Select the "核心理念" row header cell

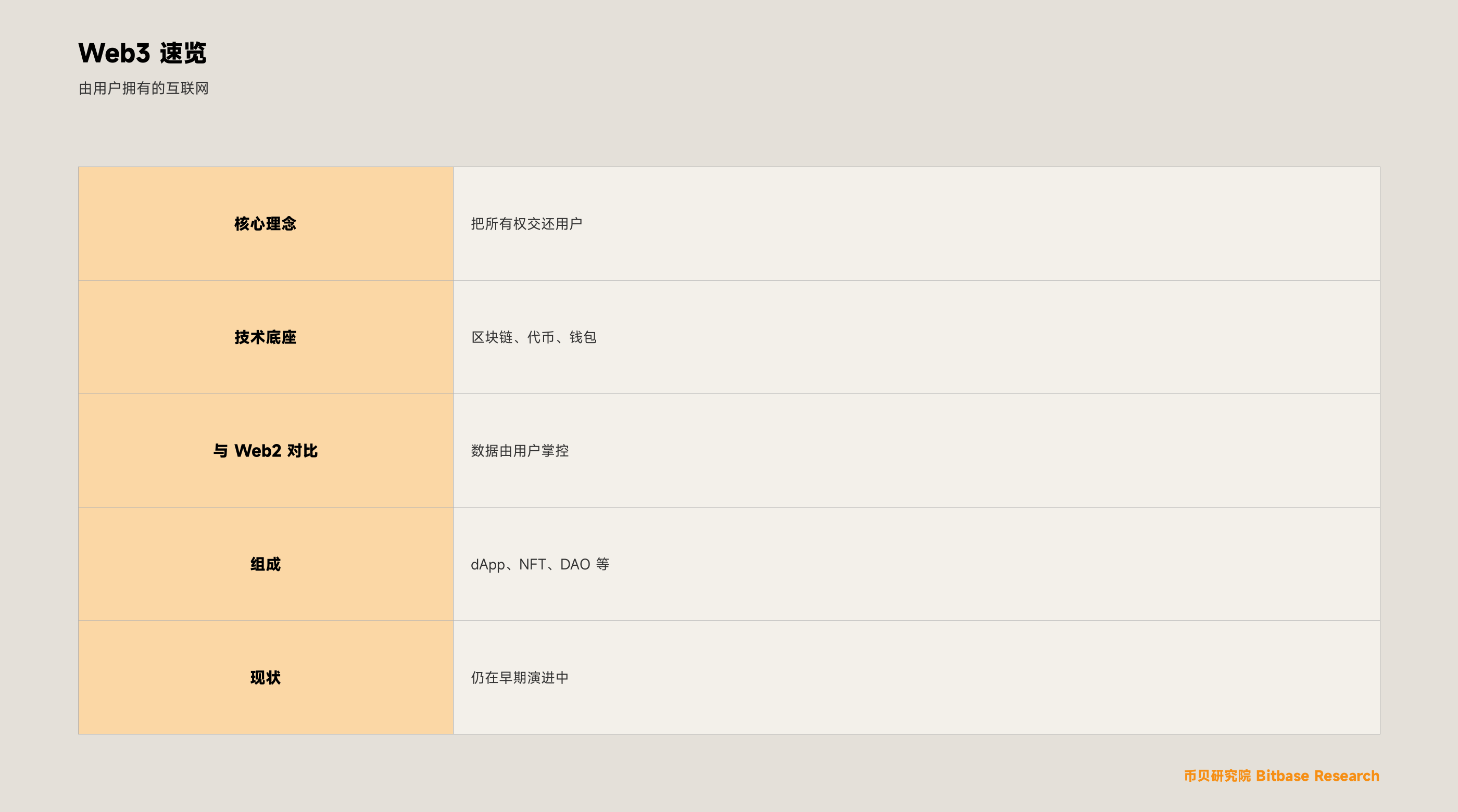click(x=266, y=223)
